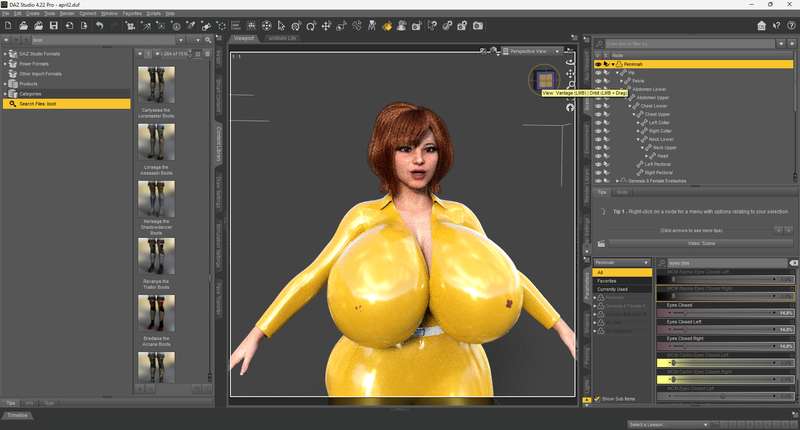800x430 pixels.
Task: Click the Save scene floppy icon
Action: tap(54, 26)
